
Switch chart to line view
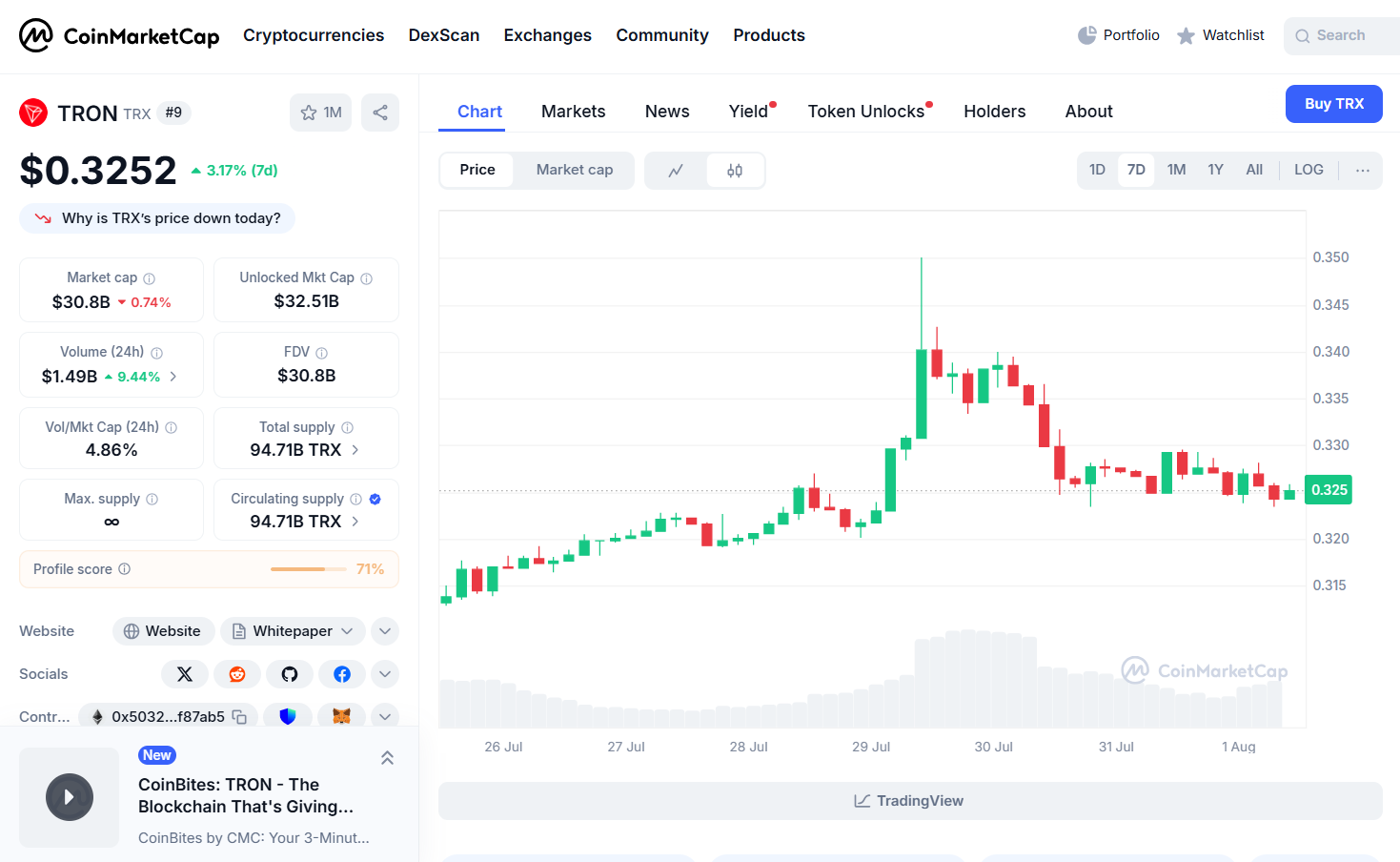(x=676, y=171)
